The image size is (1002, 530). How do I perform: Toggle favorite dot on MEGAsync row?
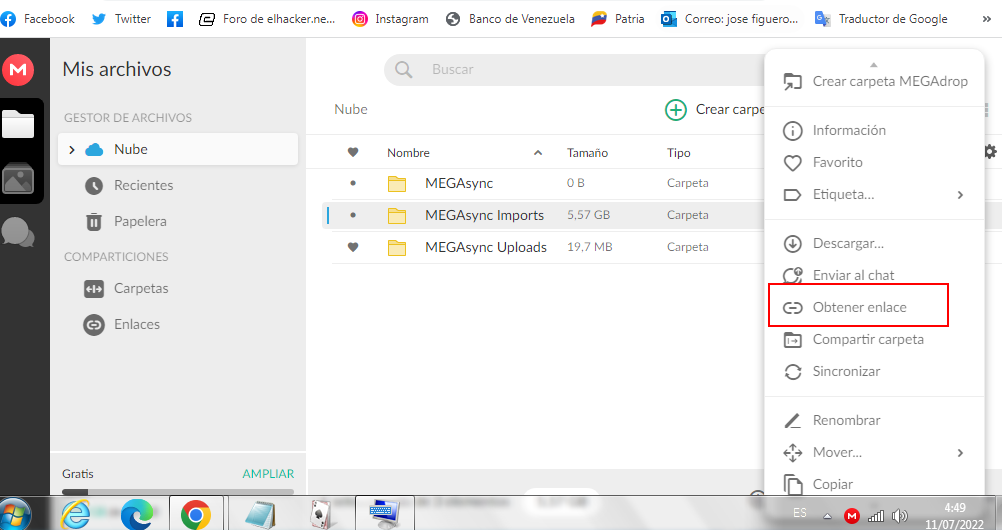353,183
